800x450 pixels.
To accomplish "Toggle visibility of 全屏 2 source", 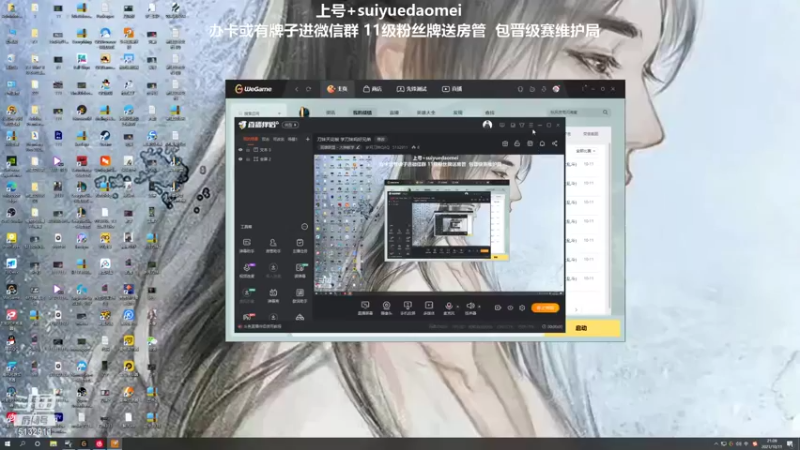I will coord(241,159).
